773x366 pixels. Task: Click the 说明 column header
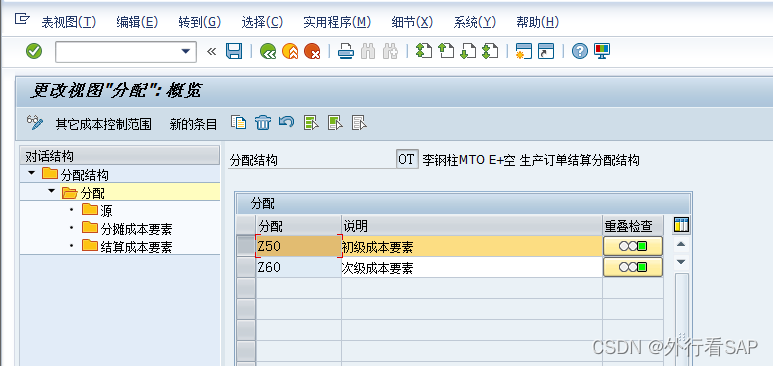(472, 225)
